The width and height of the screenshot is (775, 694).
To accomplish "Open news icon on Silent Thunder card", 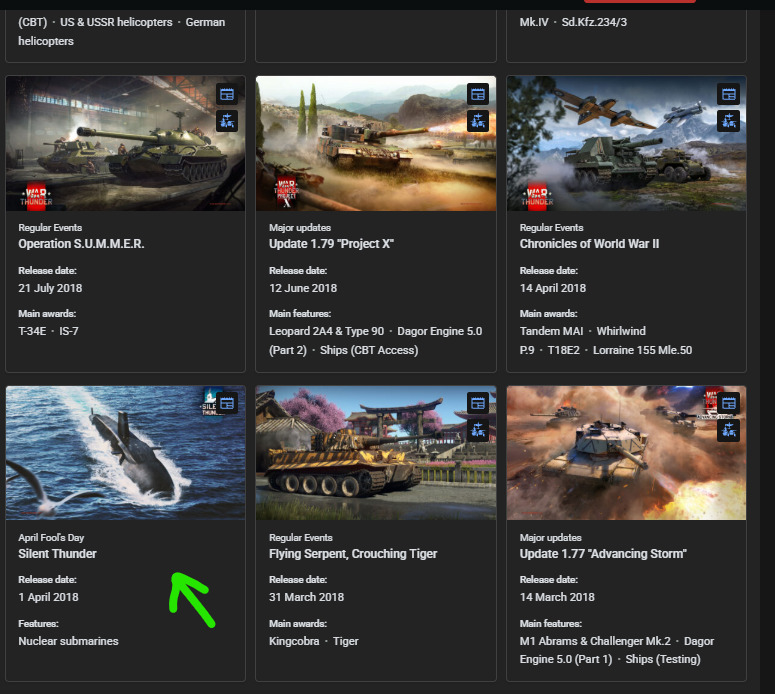I will [x=227, y=403].
